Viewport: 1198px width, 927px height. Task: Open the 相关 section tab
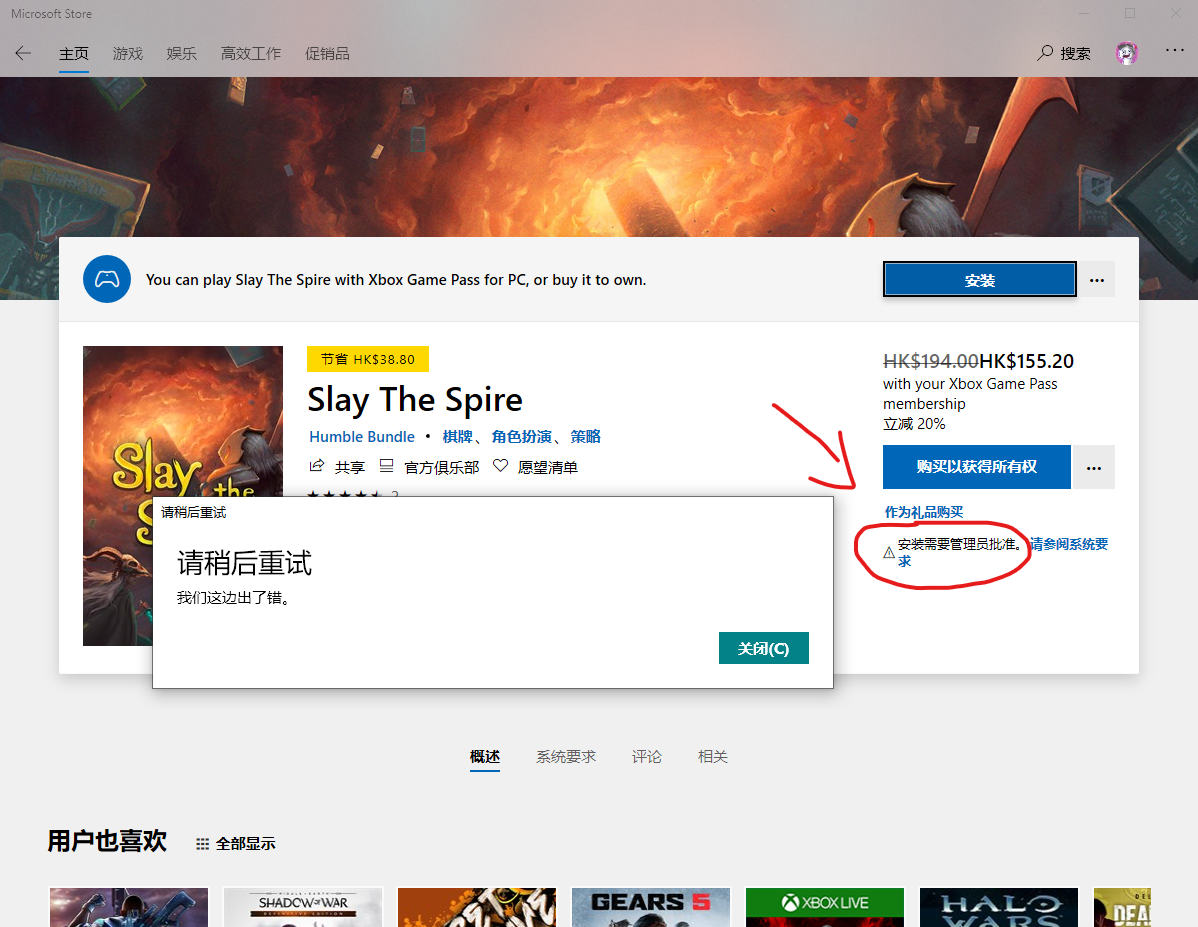click(x=712, y=757)
